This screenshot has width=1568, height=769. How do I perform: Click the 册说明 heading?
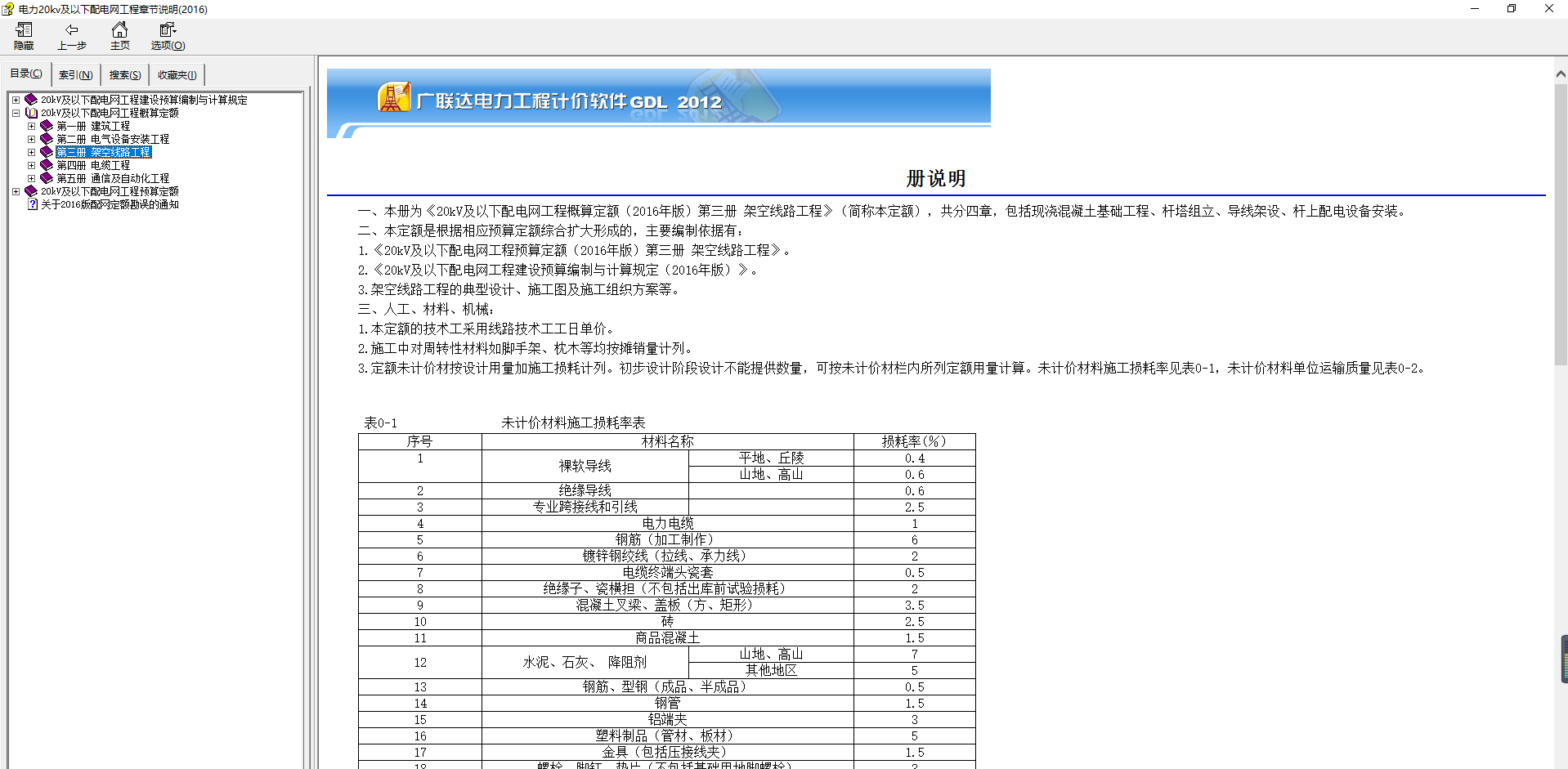coord(936,178)
